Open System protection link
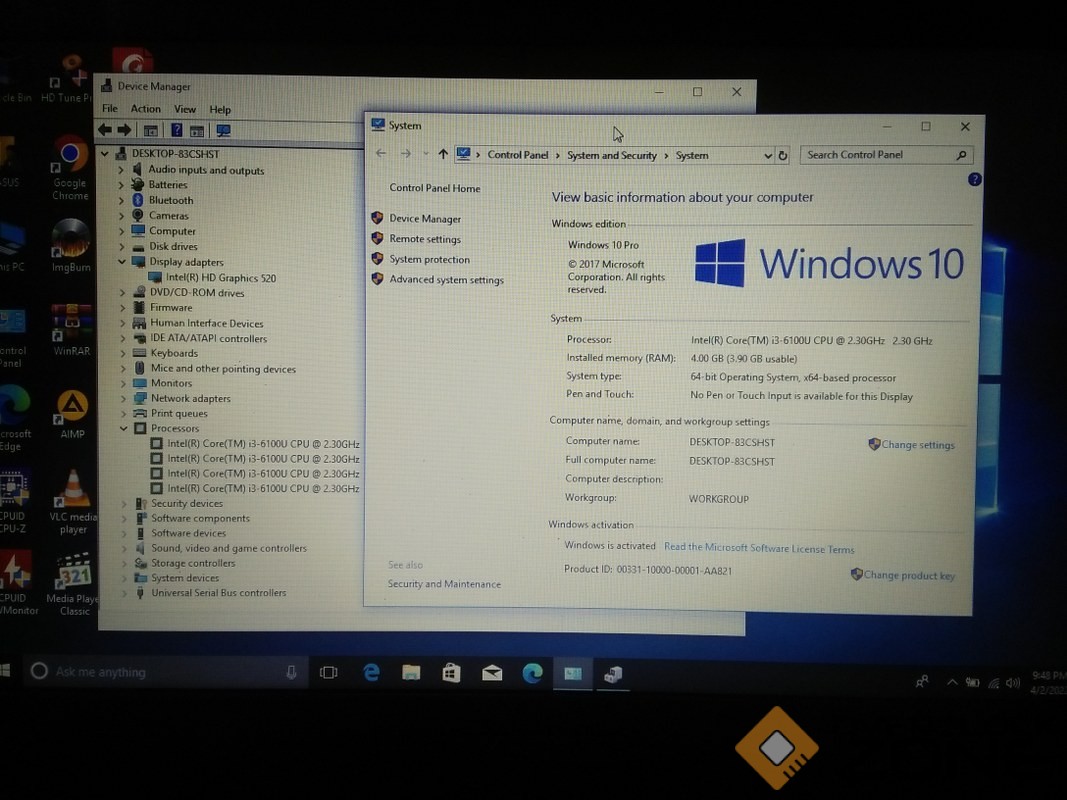The image size is (1067, 800). (429, 259)
